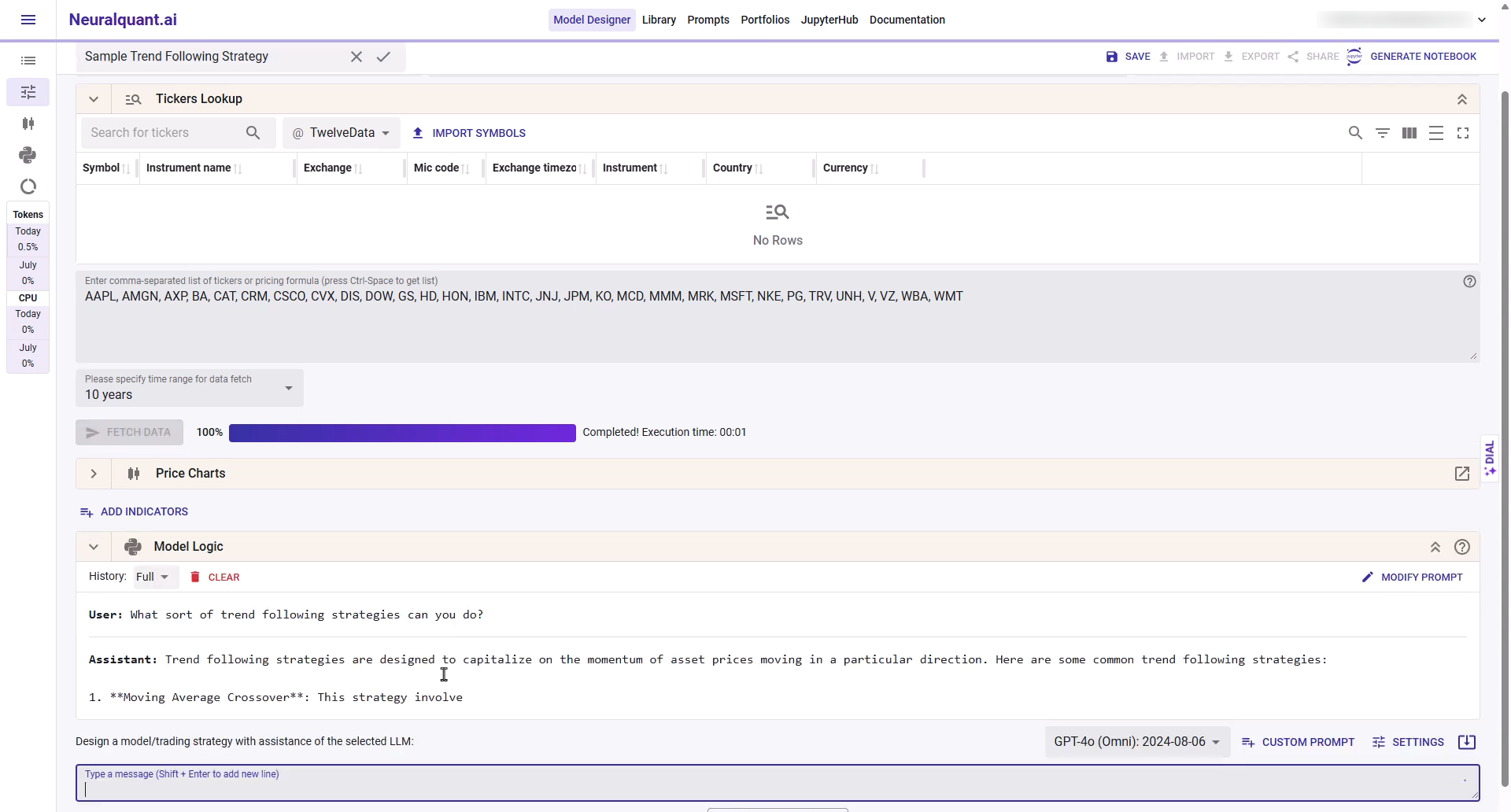Click the Generate Notebook button
The height and width of the screenshot is (812, 1511).
[x=1412, y=57]
